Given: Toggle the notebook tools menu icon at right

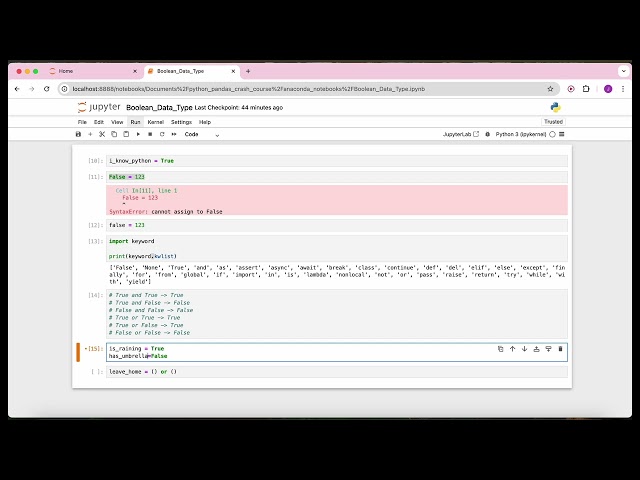Looking at the screenshot, I should tap(562, 134).
